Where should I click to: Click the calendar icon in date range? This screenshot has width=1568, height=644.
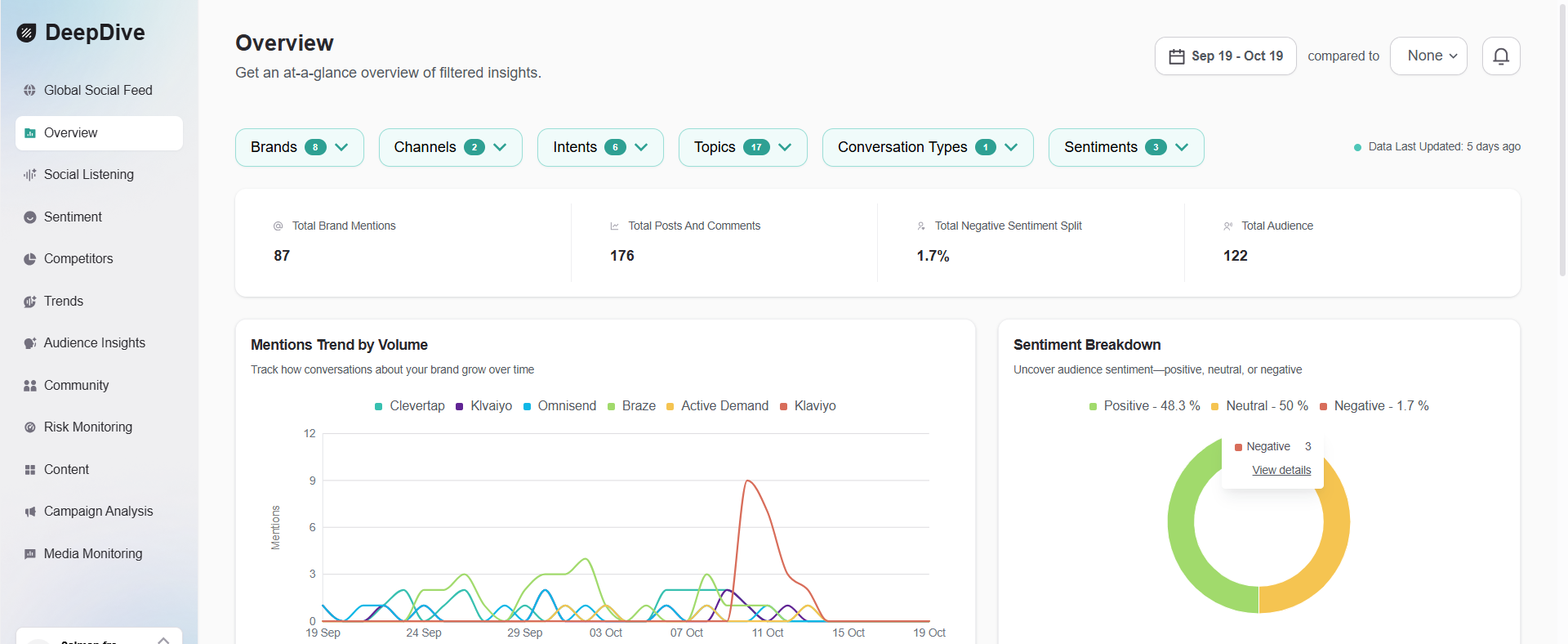(x=1177, y=56)
